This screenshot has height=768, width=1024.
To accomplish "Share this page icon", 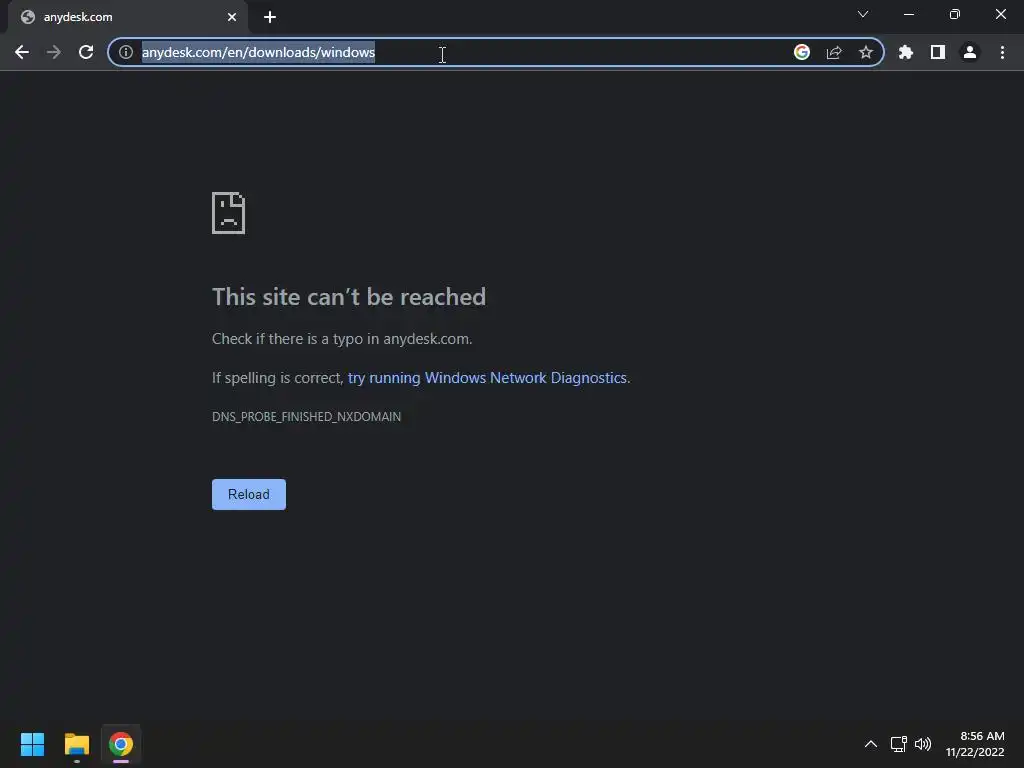I will tap(834, 52).
